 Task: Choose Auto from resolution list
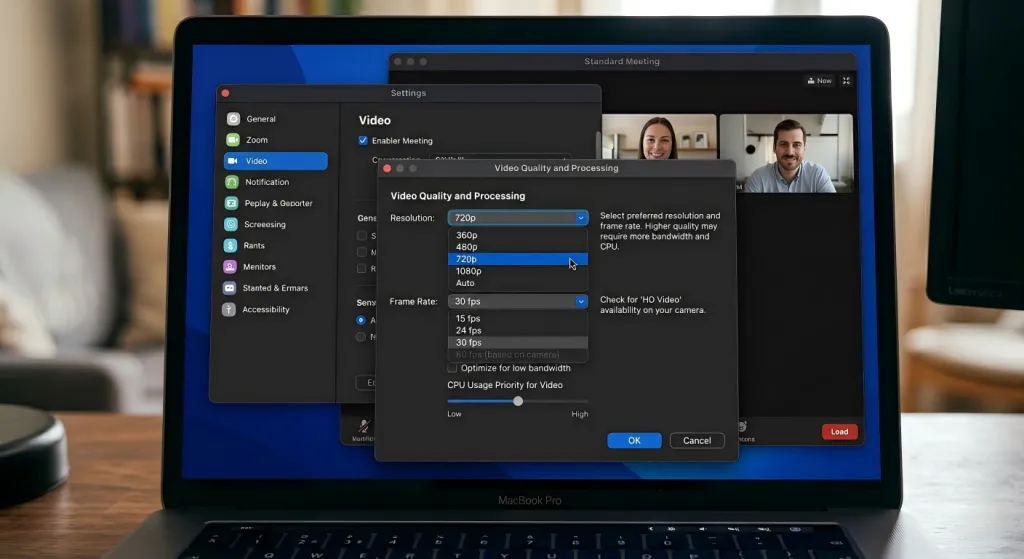click(x=518, y=283)
